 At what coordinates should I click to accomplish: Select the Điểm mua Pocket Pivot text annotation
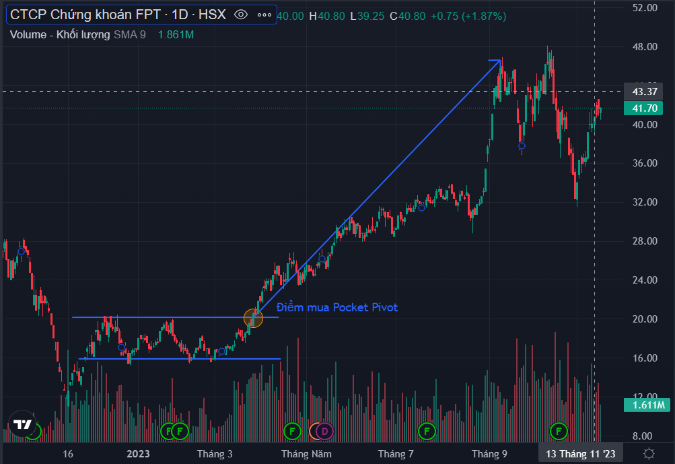click(337, 307)
